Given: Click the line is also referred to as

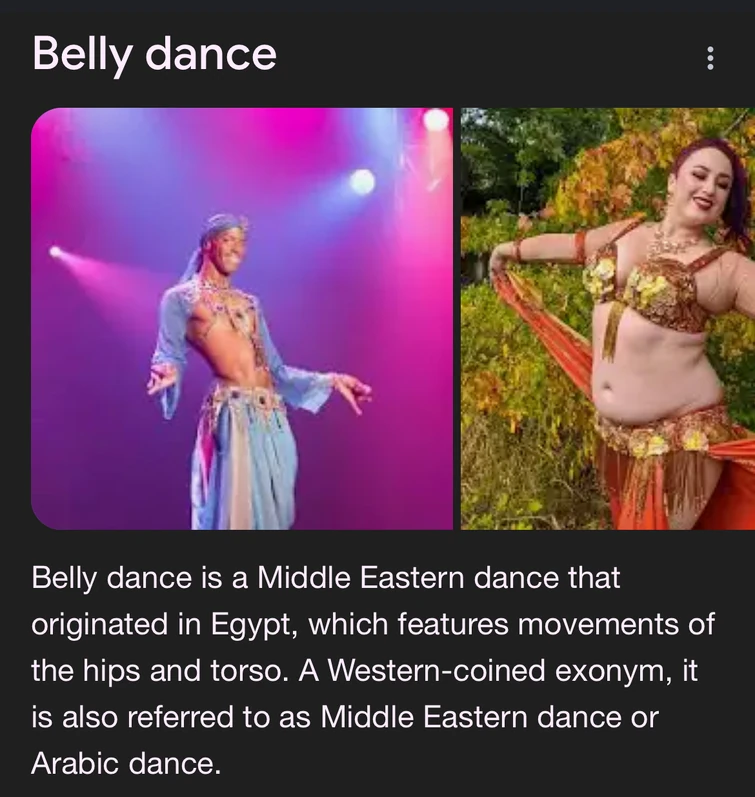Looking at the screenshot, I should click(x=171, y=717).
